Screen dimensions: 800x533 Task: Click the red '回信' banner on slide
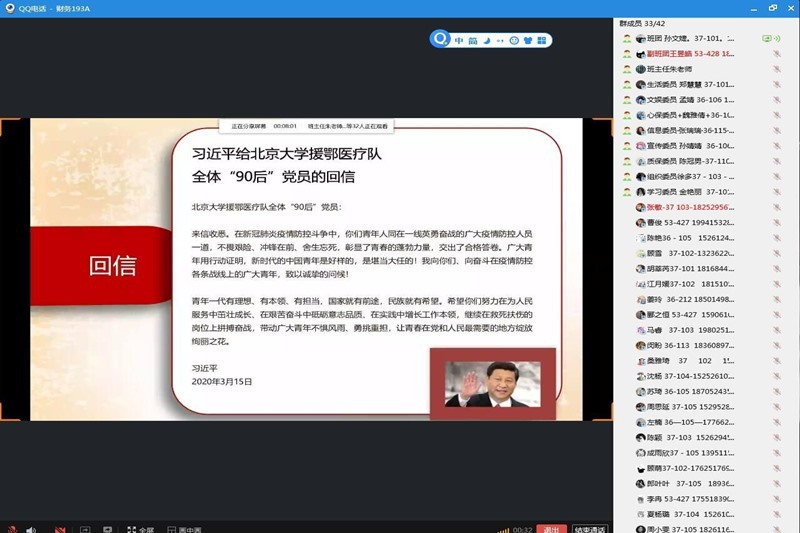click(x=101, y=266)
